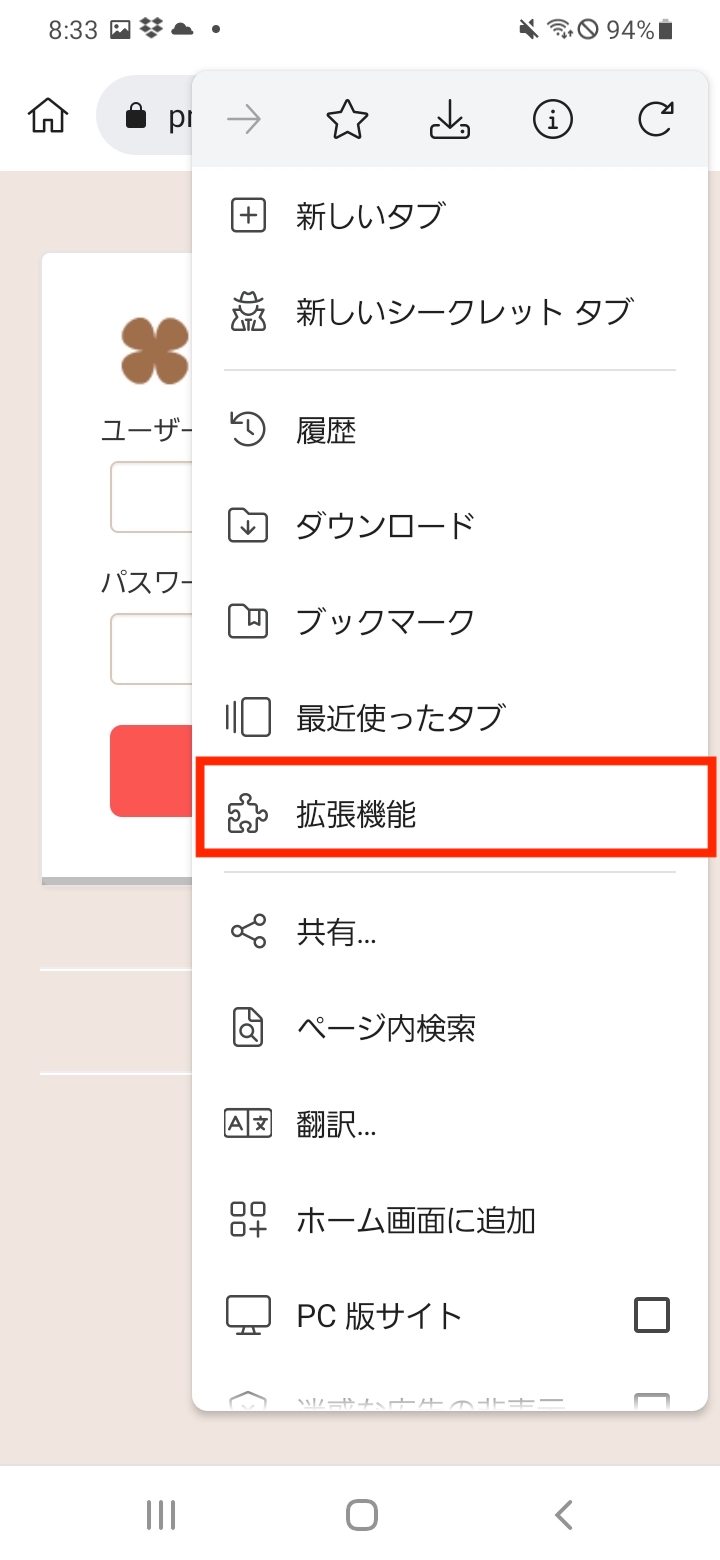This screenshot has width=720, height=1560.
Task: Enable the PC 版サイト checkbox
Action: (652, 1315)
